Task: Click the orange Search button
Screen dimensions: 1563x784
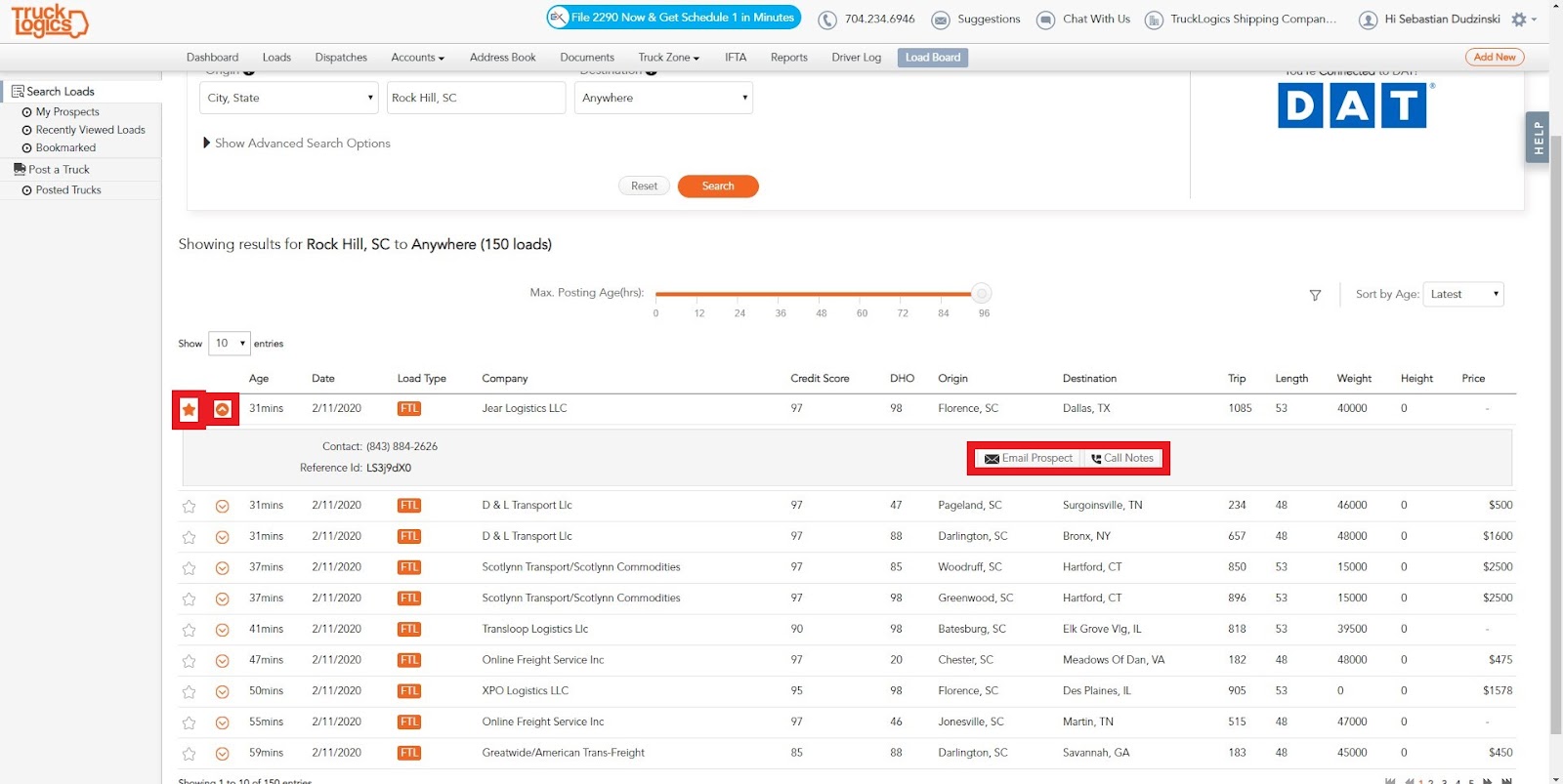Action: point(718,186)
